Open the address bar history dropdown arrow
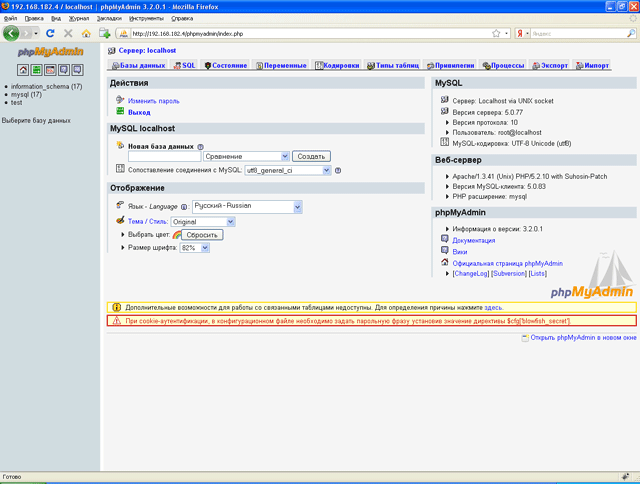This screenshot has height=484, width=640. 507,33
